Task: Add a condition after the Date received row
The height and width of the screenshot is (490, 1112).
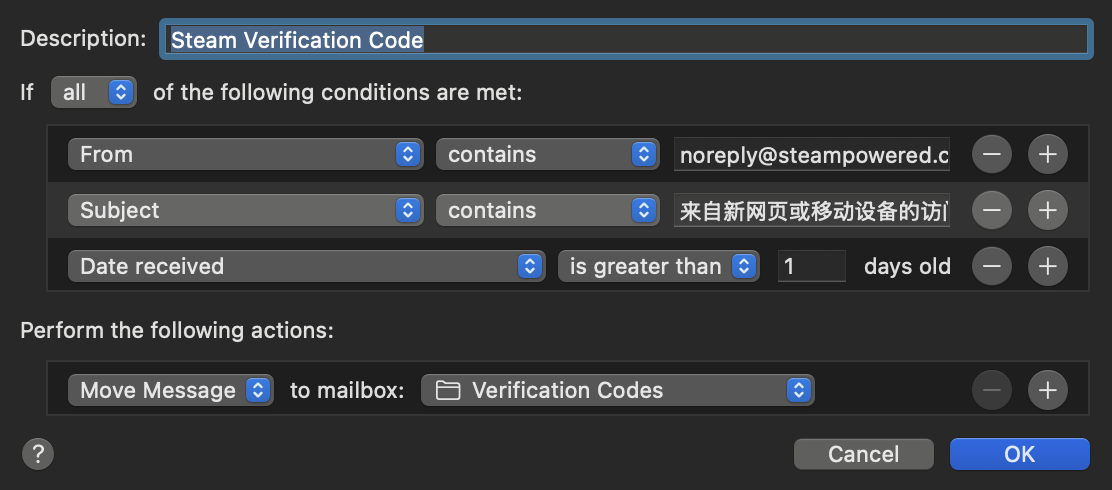Action: pos(1047,266)
